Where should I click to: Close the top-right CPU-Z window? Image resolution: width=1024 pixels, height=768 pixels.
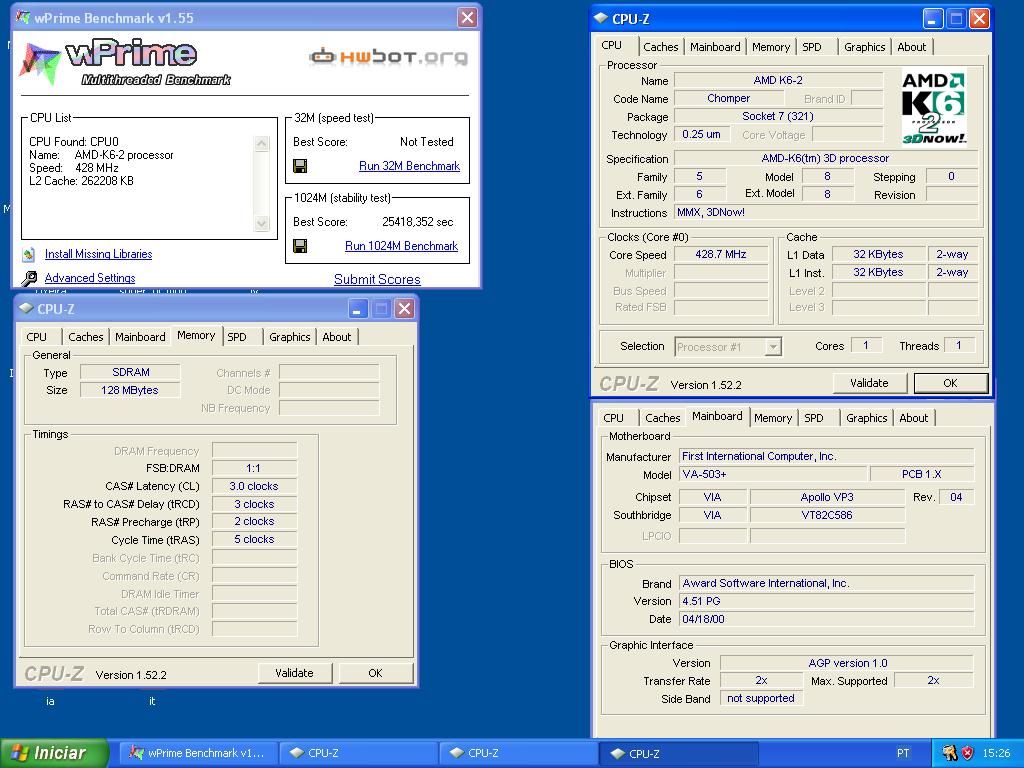(979, 19)
